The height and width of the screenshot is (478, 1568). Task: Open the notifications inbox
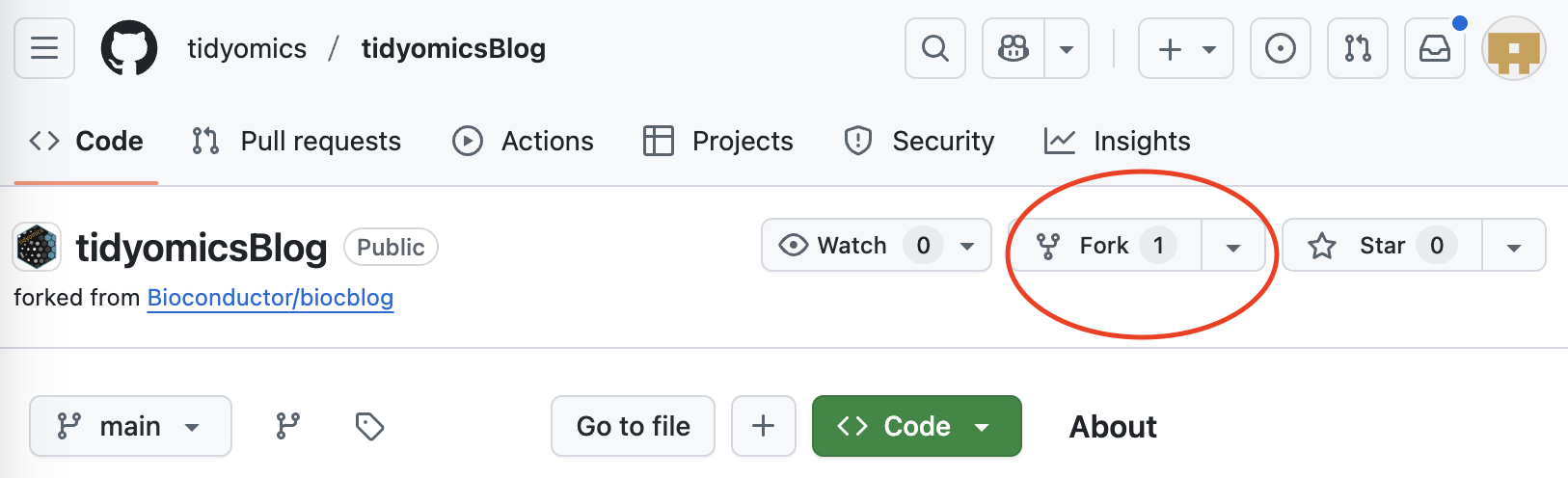tap(1434, 48)
